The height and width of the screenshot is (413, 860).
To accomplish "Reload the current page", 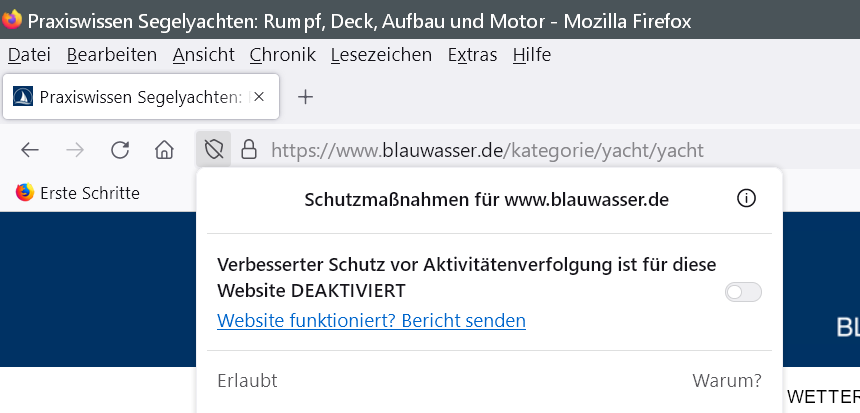I will coord(120,150).
